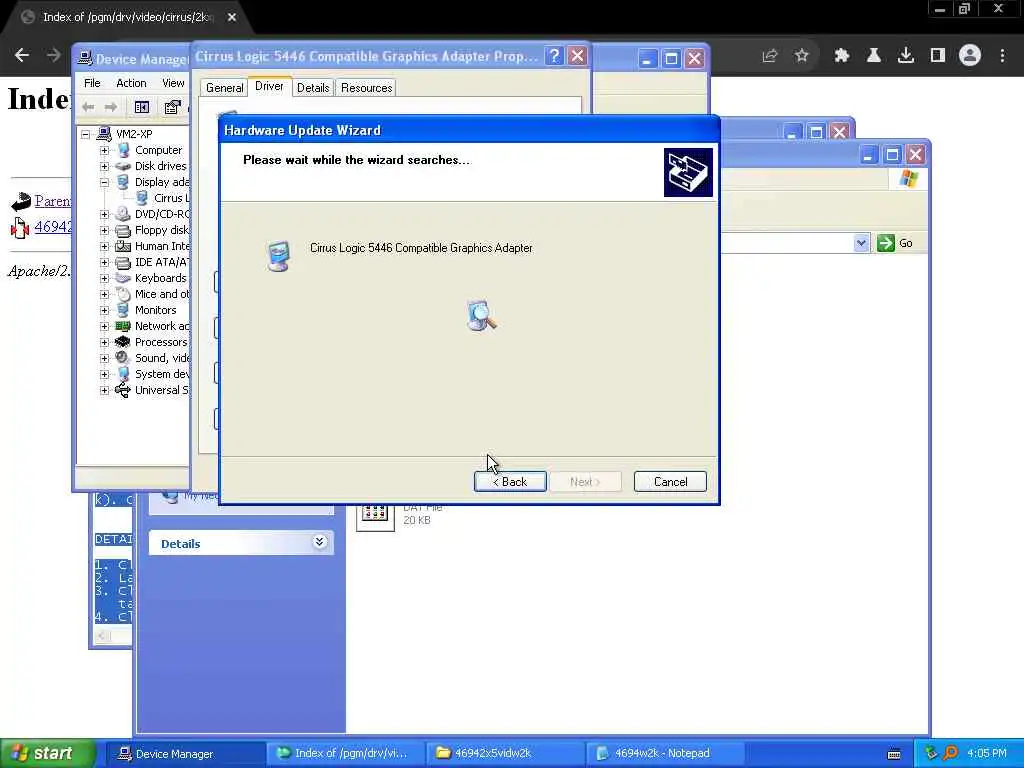
Task: Expand the Keyboards node
Action: [x=104, y=278]
